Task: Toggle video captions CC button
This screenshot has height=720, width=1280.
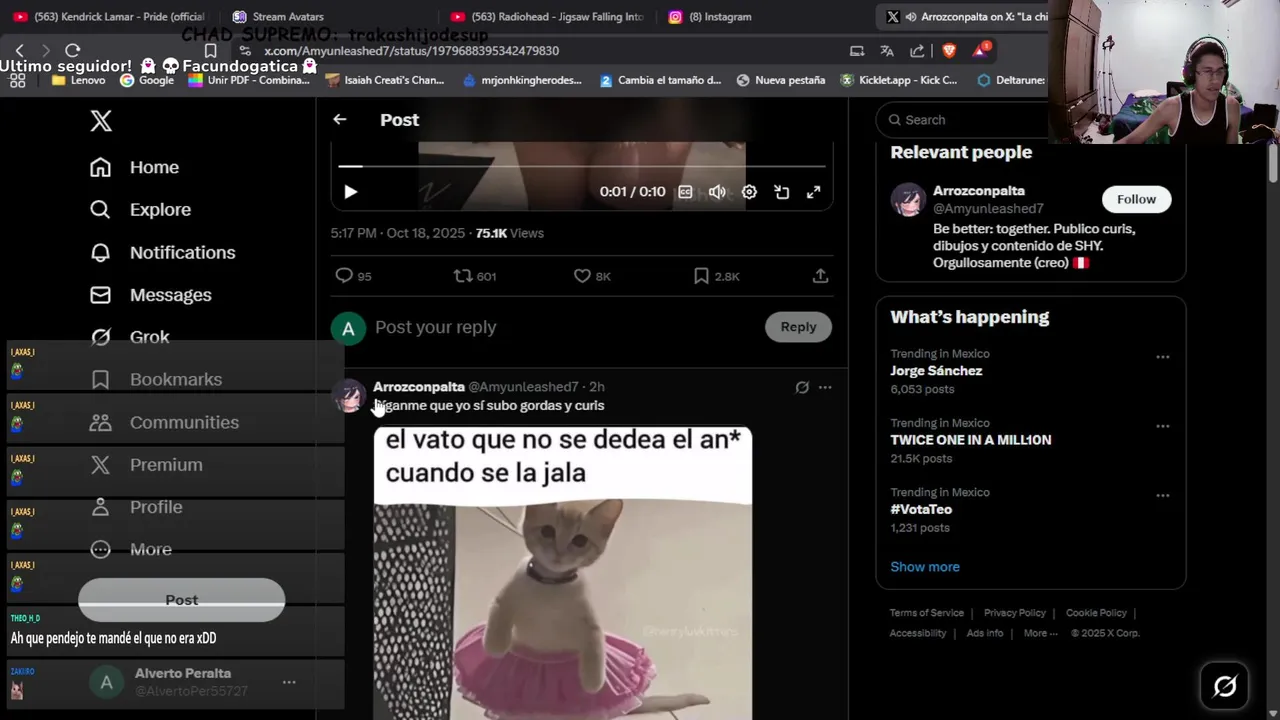Action: click(685, 192)
